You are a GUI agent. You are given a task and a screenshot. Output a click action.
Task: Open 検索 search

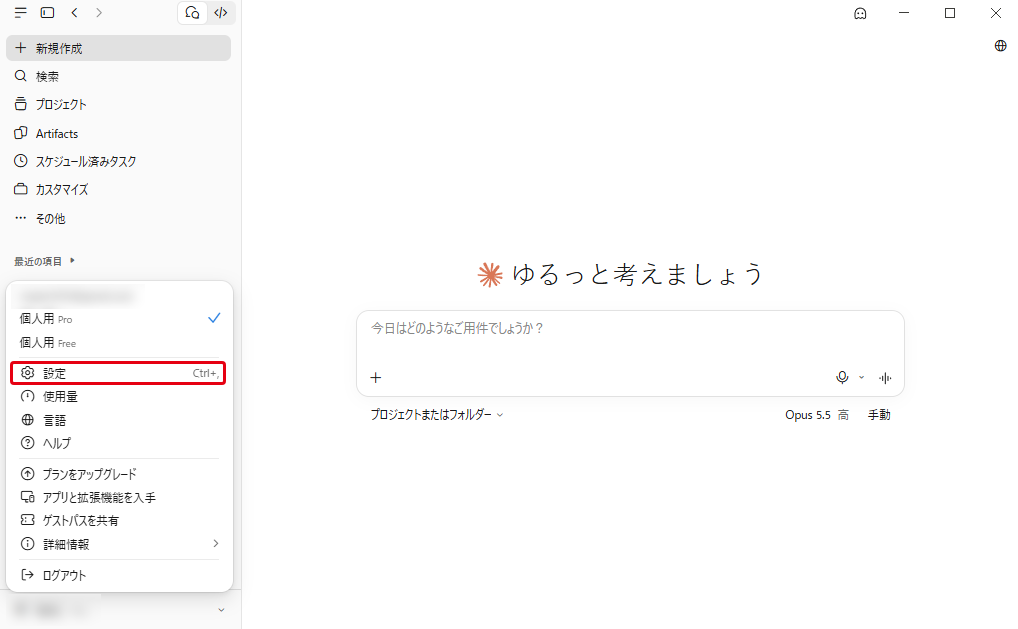(x=118, y=76)
